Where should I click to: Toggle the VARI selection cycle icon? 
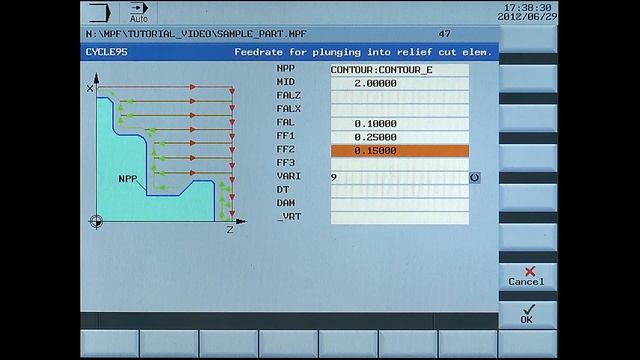(474, 178)
